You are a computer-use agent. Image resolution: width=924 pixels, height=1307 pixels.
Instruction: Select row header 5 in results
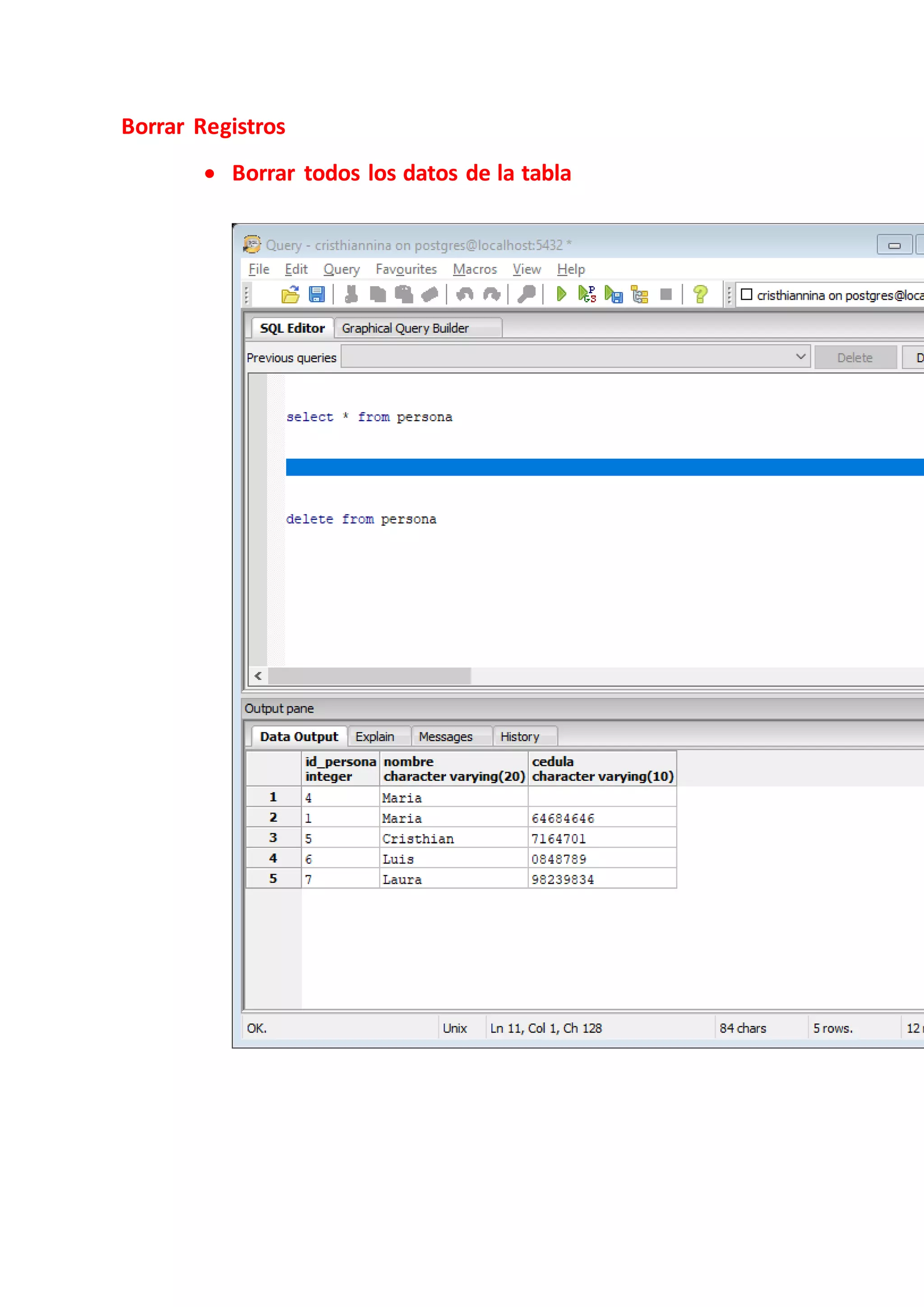tap(274, 879)
